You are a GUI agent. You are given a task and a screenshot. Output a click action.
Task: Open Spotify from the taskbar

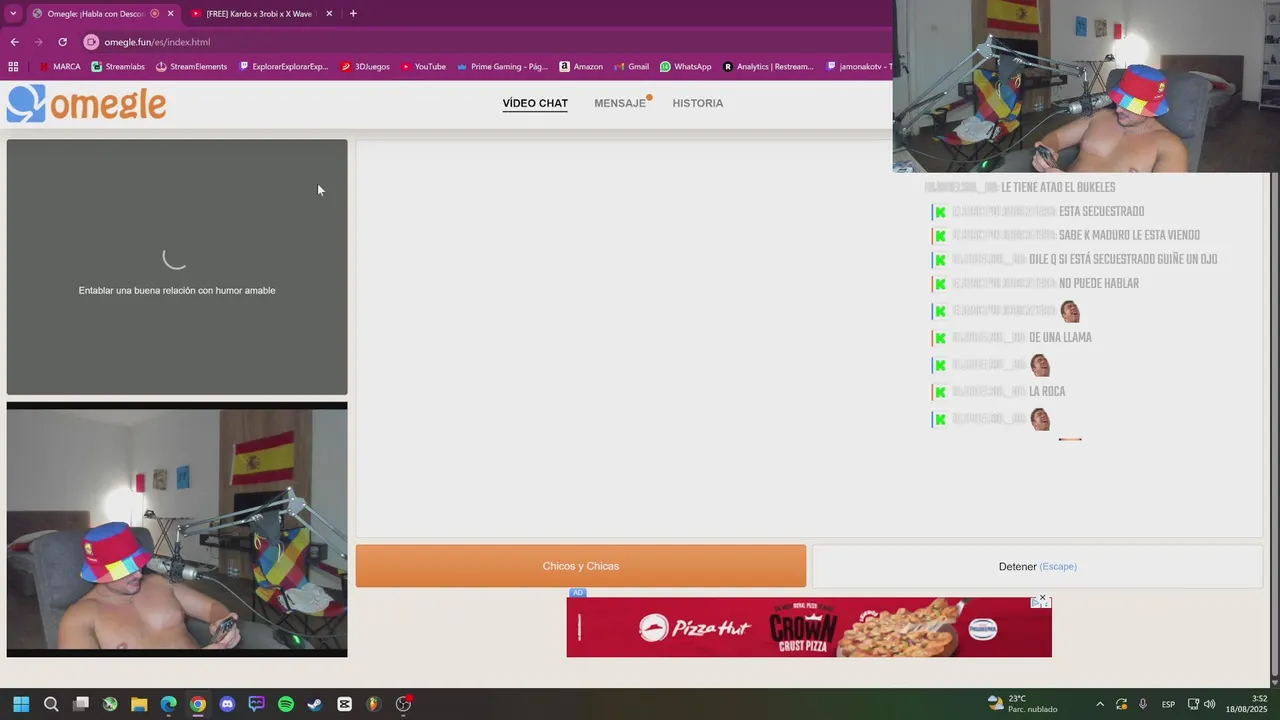pyautogui.click(x=286, y=704)
